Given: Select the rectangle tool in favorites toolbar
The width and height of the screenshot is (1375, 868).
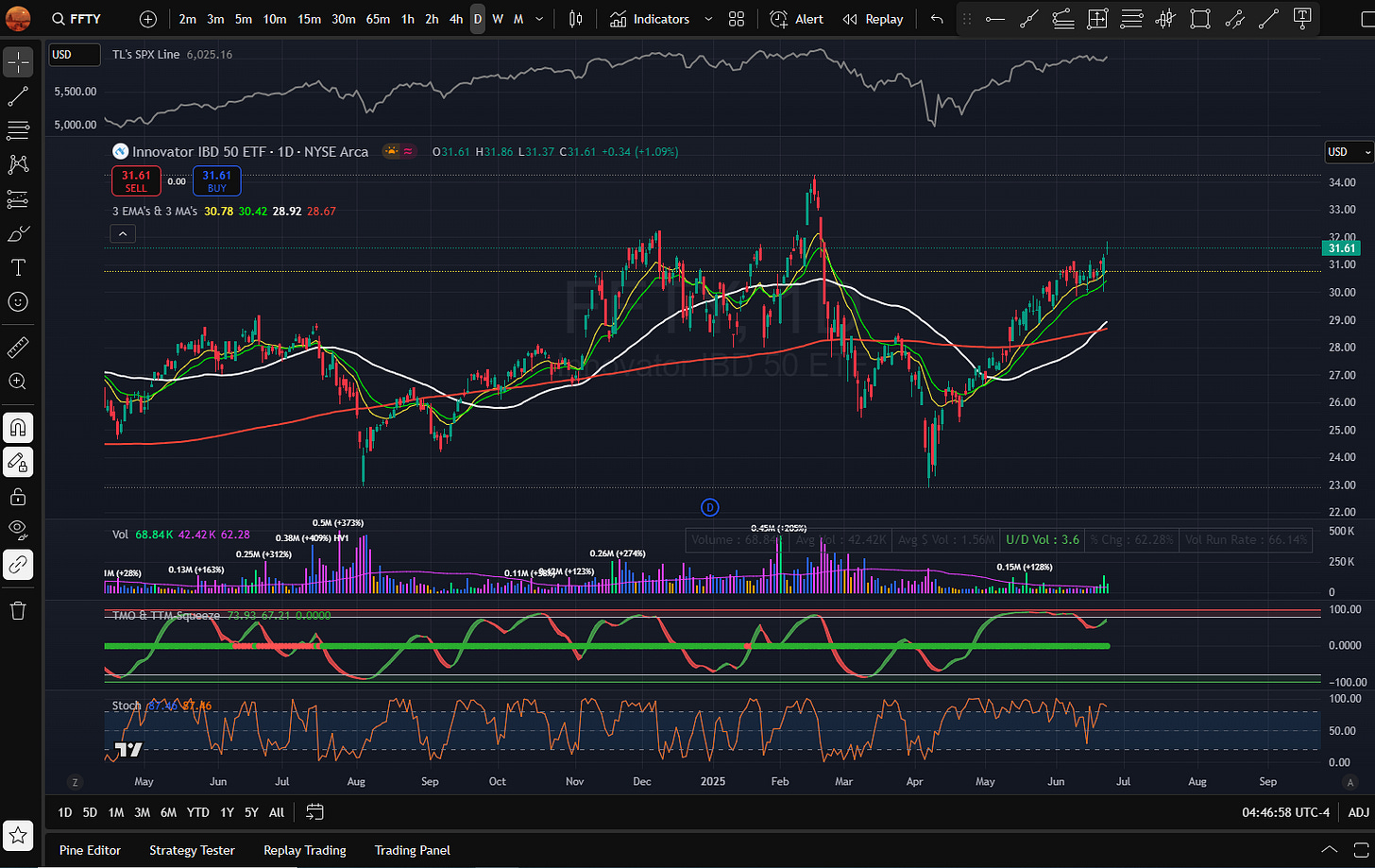Looking at the screenshot, I should click(1200, 19).
